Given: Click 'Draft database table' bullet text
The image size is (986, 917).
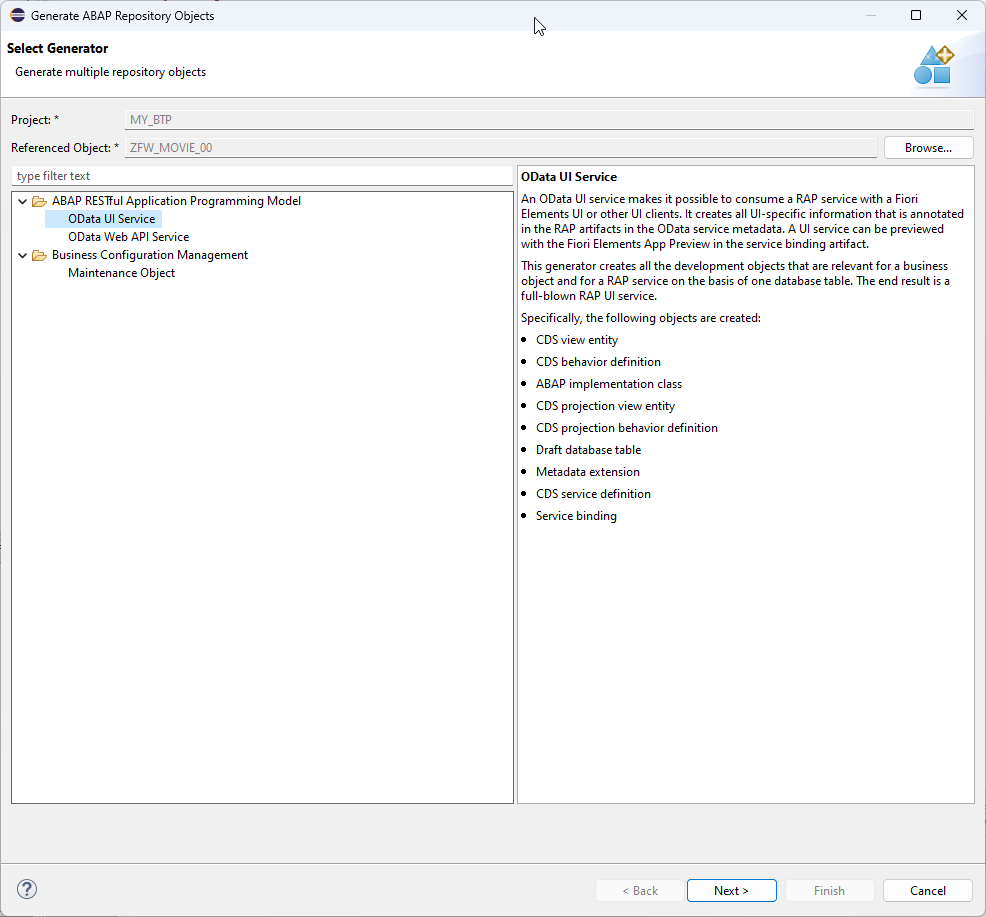Looking at the screenshot, I should click(x=588, y=450).
